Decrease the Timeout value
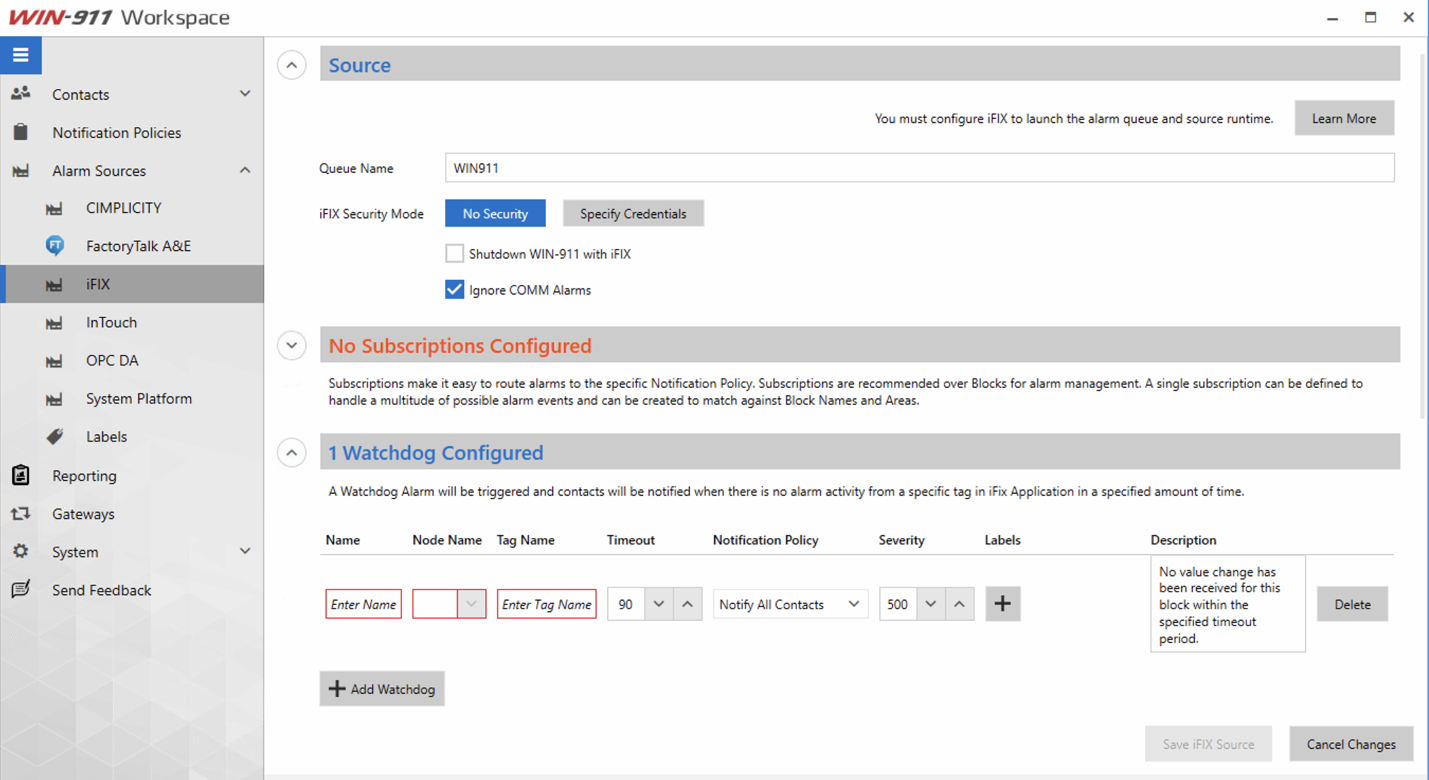The image size is (1429, 780). [659, 604]
